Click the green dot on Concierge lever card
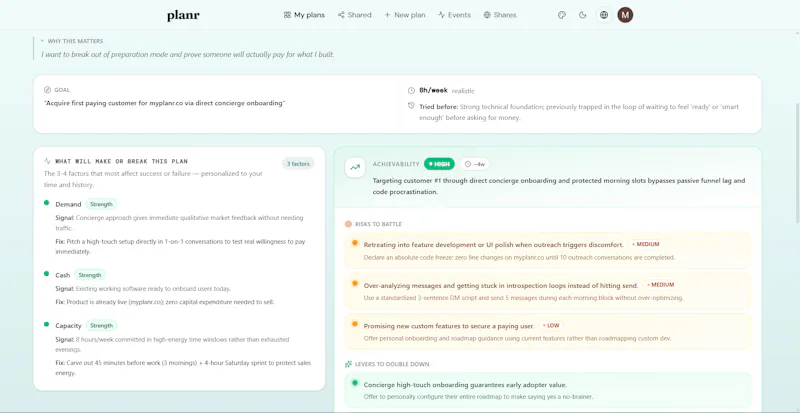 (355, 383)
